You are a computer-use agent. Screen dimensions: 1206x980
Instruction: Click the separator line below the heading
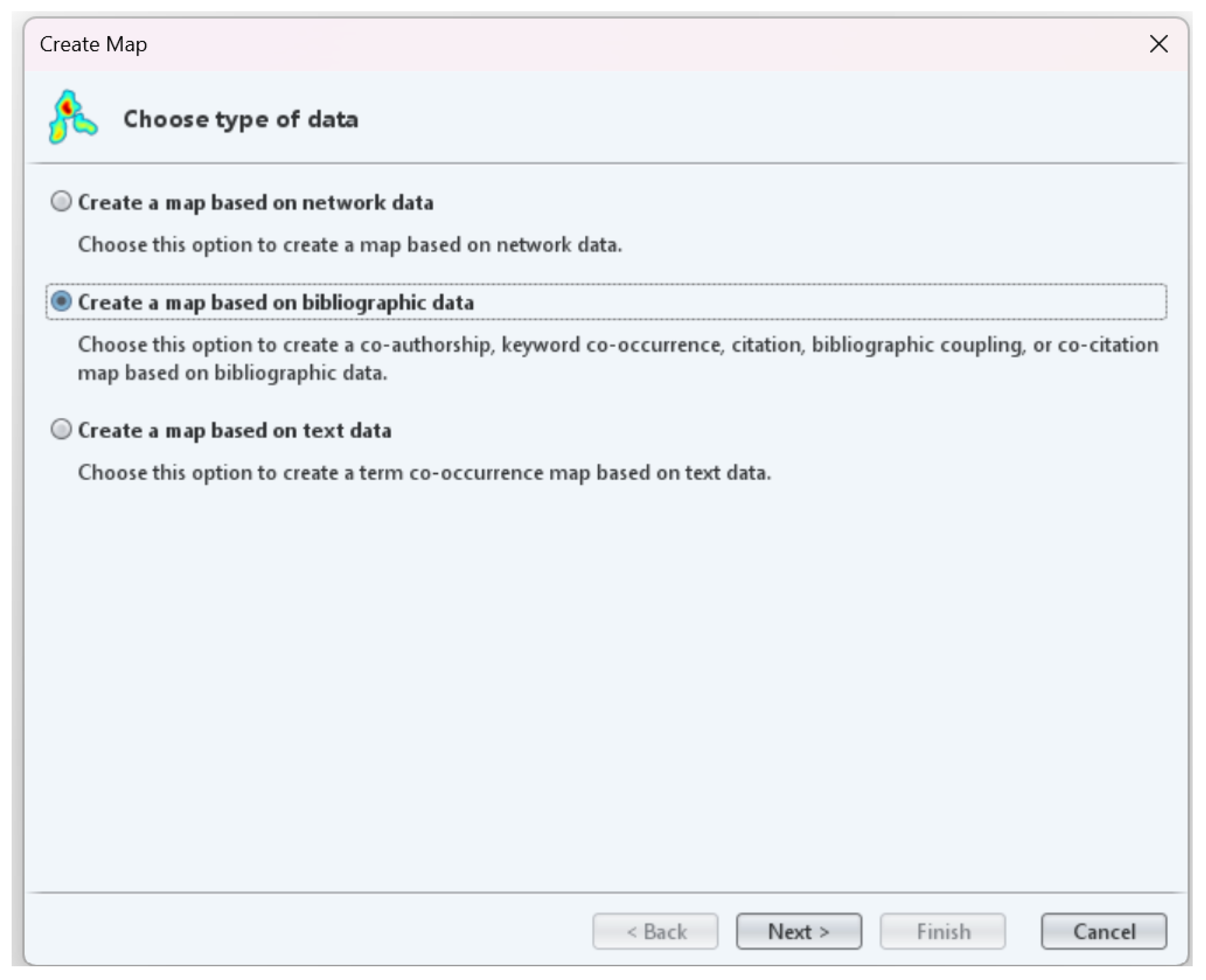point(606,164)
